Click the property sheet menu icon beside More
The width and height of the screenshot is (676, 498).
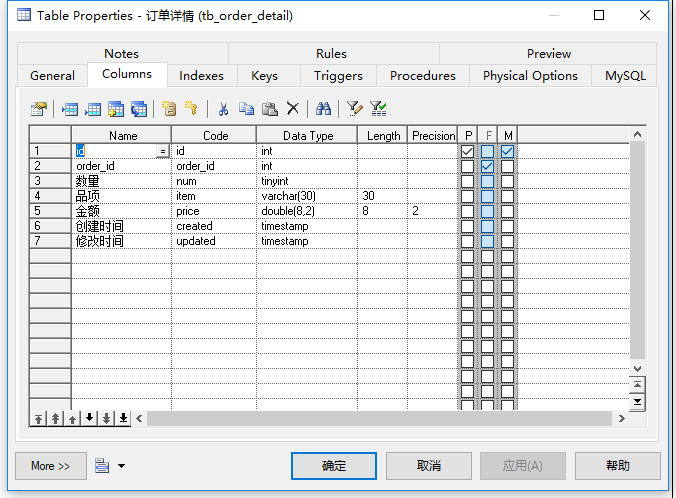(102, 466)
